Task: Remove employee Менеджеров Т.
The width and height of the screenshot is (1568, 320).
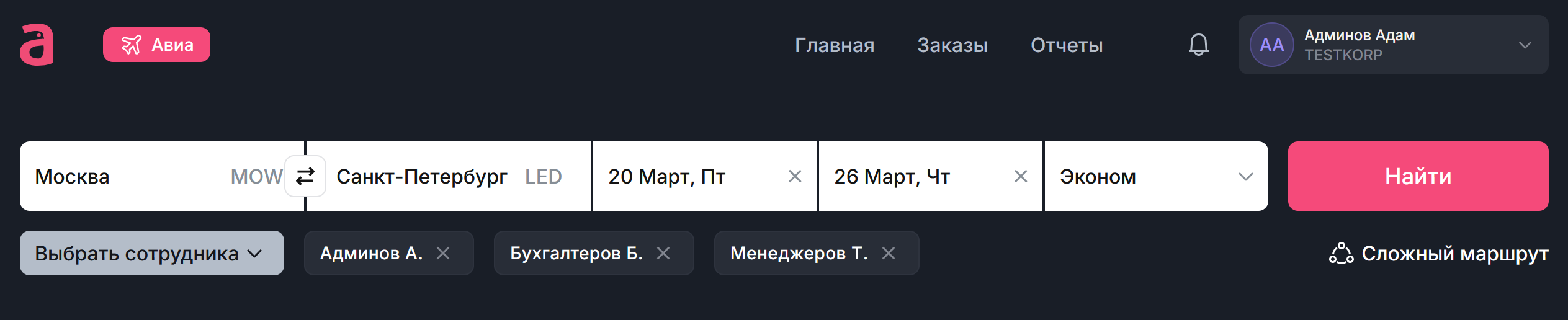Action: (x=889, y=253)
